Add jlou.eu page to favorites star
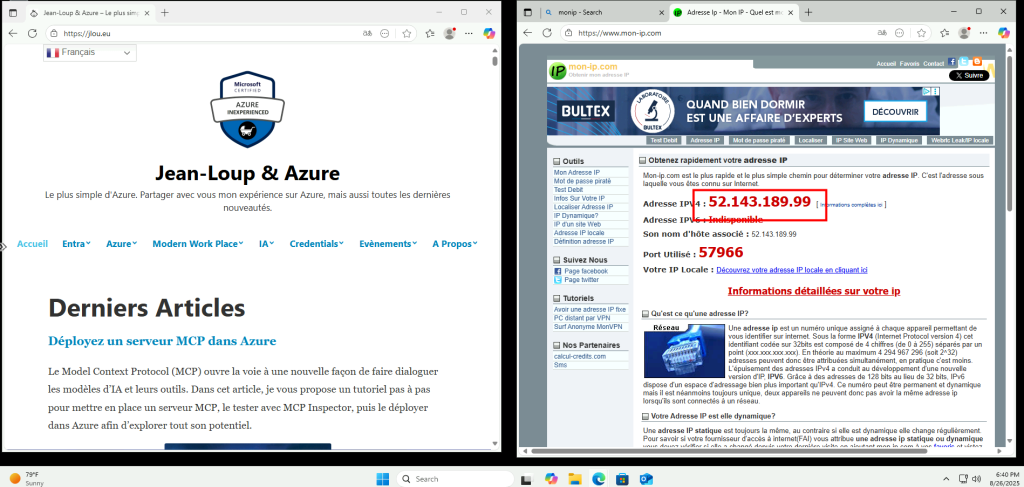The width and height of the screenshot is (1024, 487). pos(407,33)
